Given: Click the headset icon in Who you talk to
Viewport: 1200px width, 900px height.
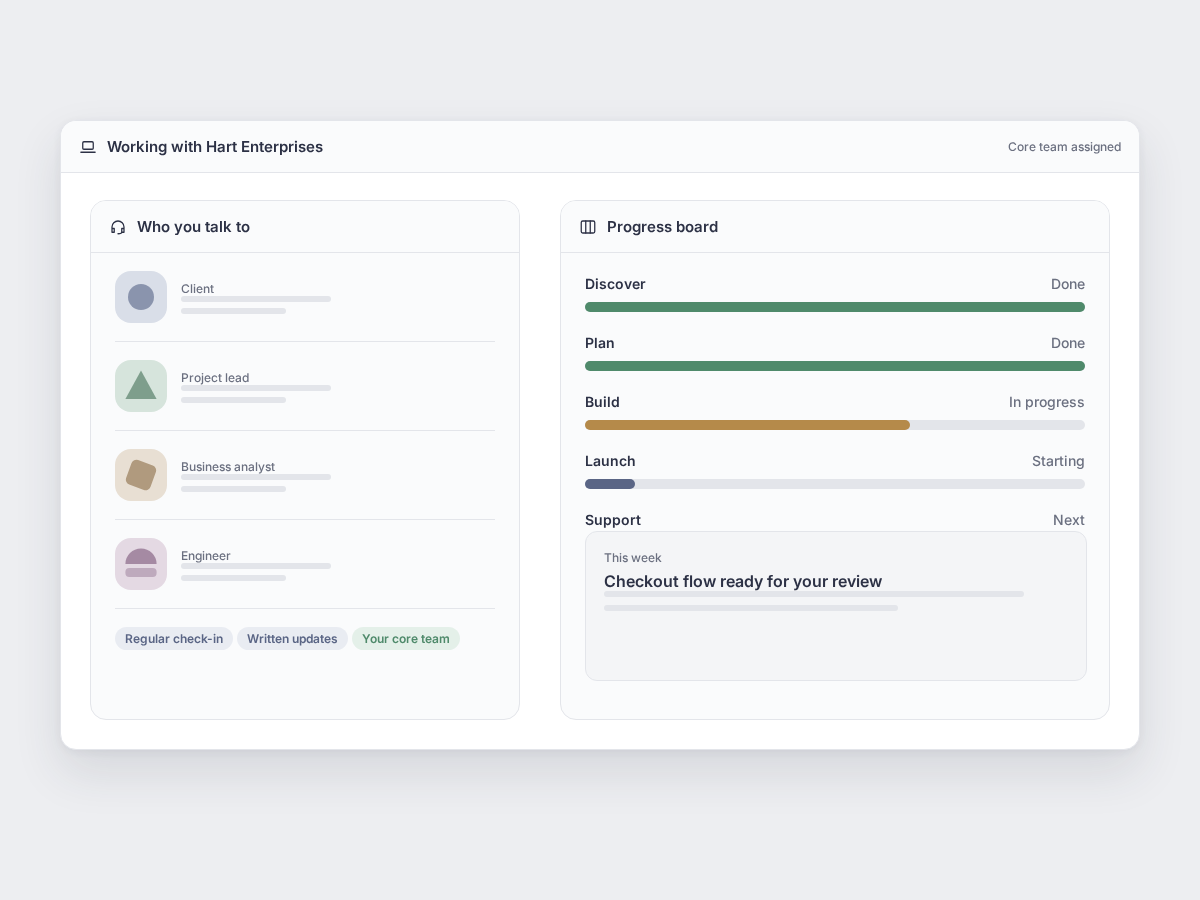Looking at the screenshot, I should [118, 227].
